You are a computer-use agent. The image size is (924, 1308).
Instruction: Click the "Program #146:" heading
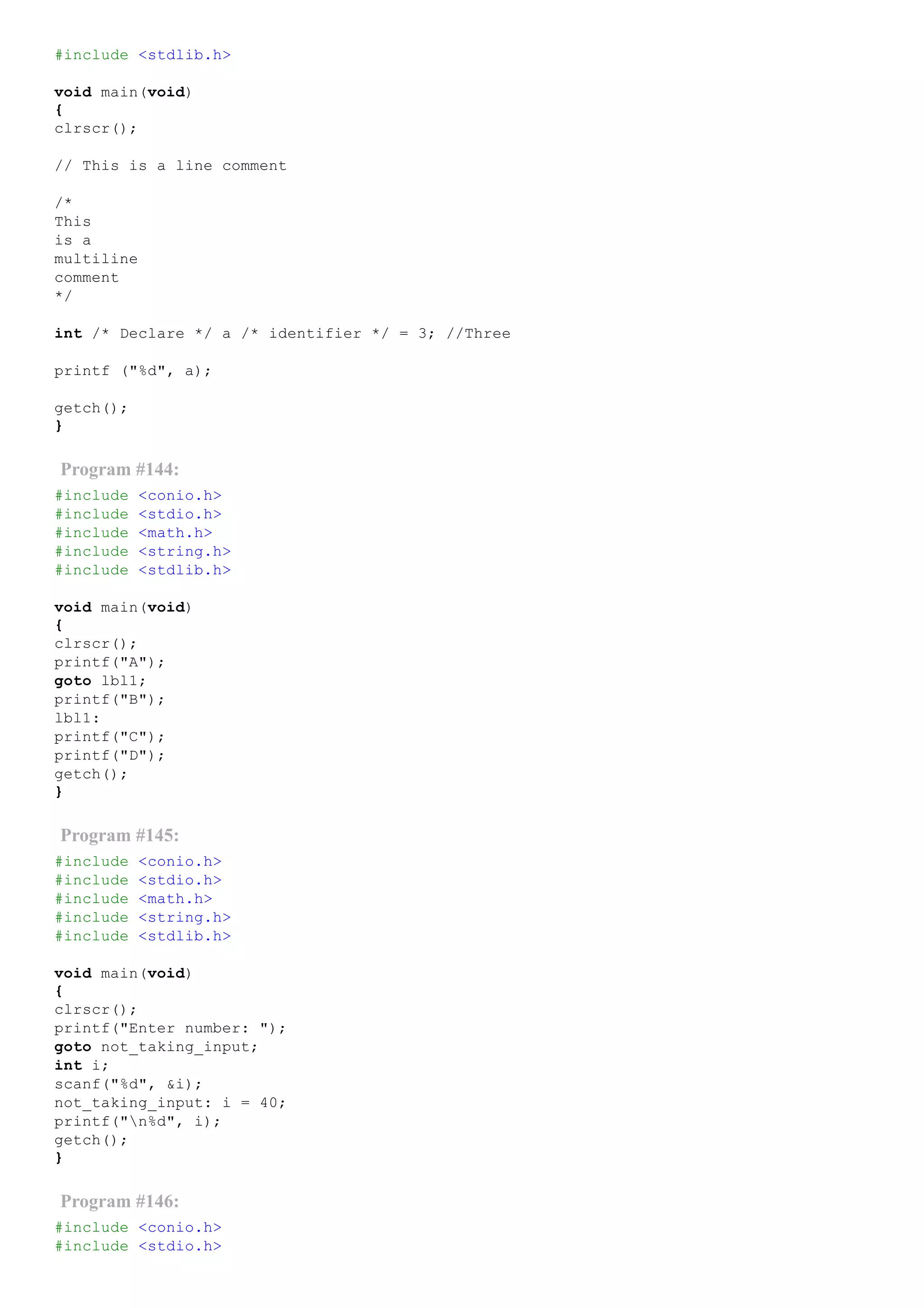coord(120,1201)
